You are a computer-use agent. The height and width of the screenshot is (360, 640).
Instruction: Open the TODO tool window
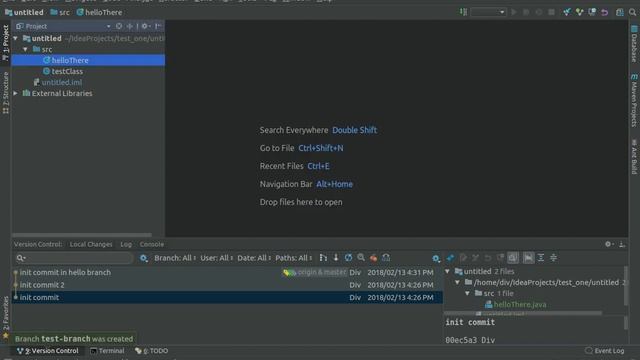coord(151,351)
